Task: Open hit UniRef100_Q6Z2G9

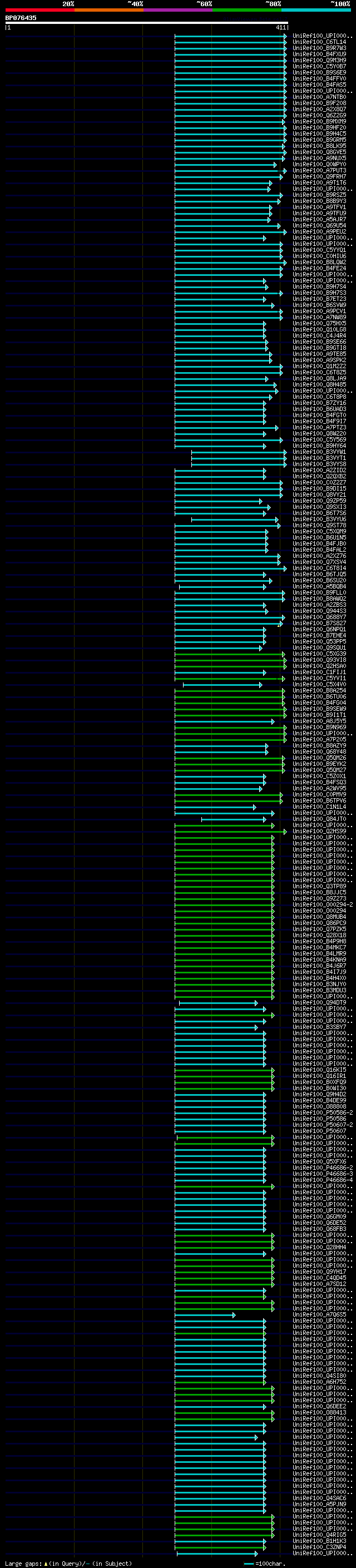Action: coord(319,116)
